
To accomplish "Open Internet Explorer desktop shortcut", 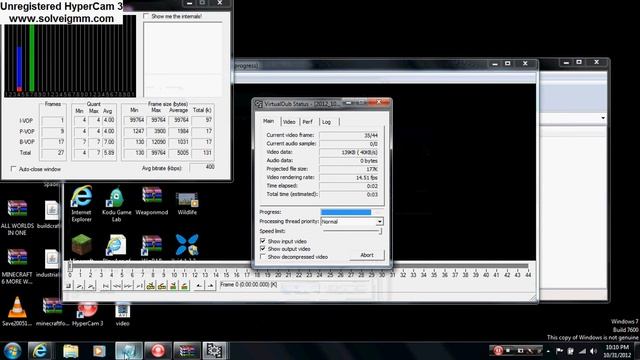I will [x=81, y=204].
